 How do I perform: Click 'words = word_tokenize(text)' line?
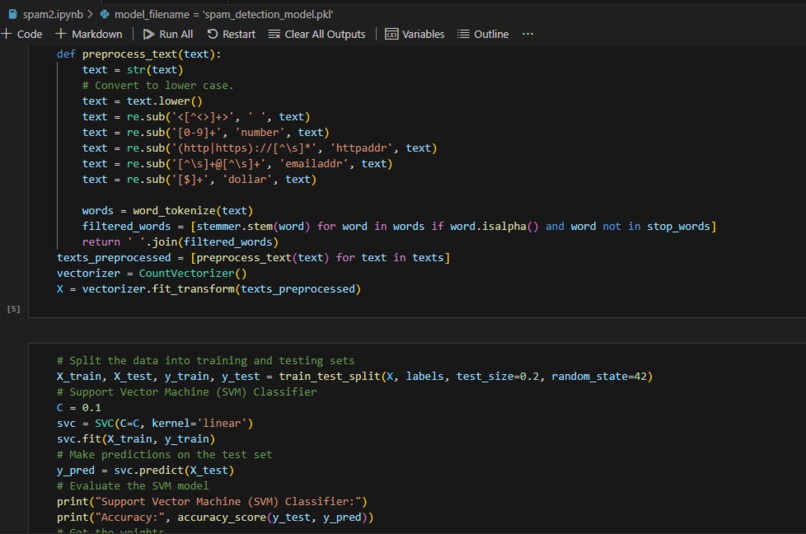point(168,211)
